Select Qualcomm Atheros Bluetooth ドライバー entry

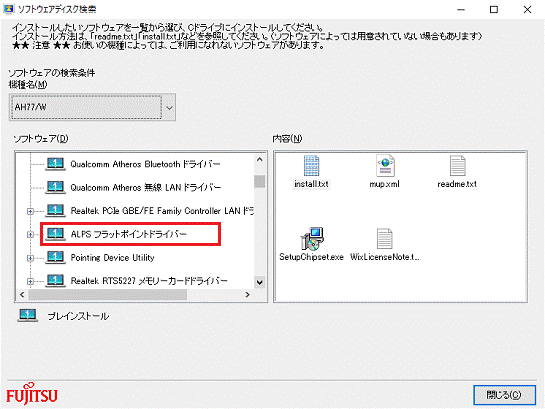(x=145, y=164)
